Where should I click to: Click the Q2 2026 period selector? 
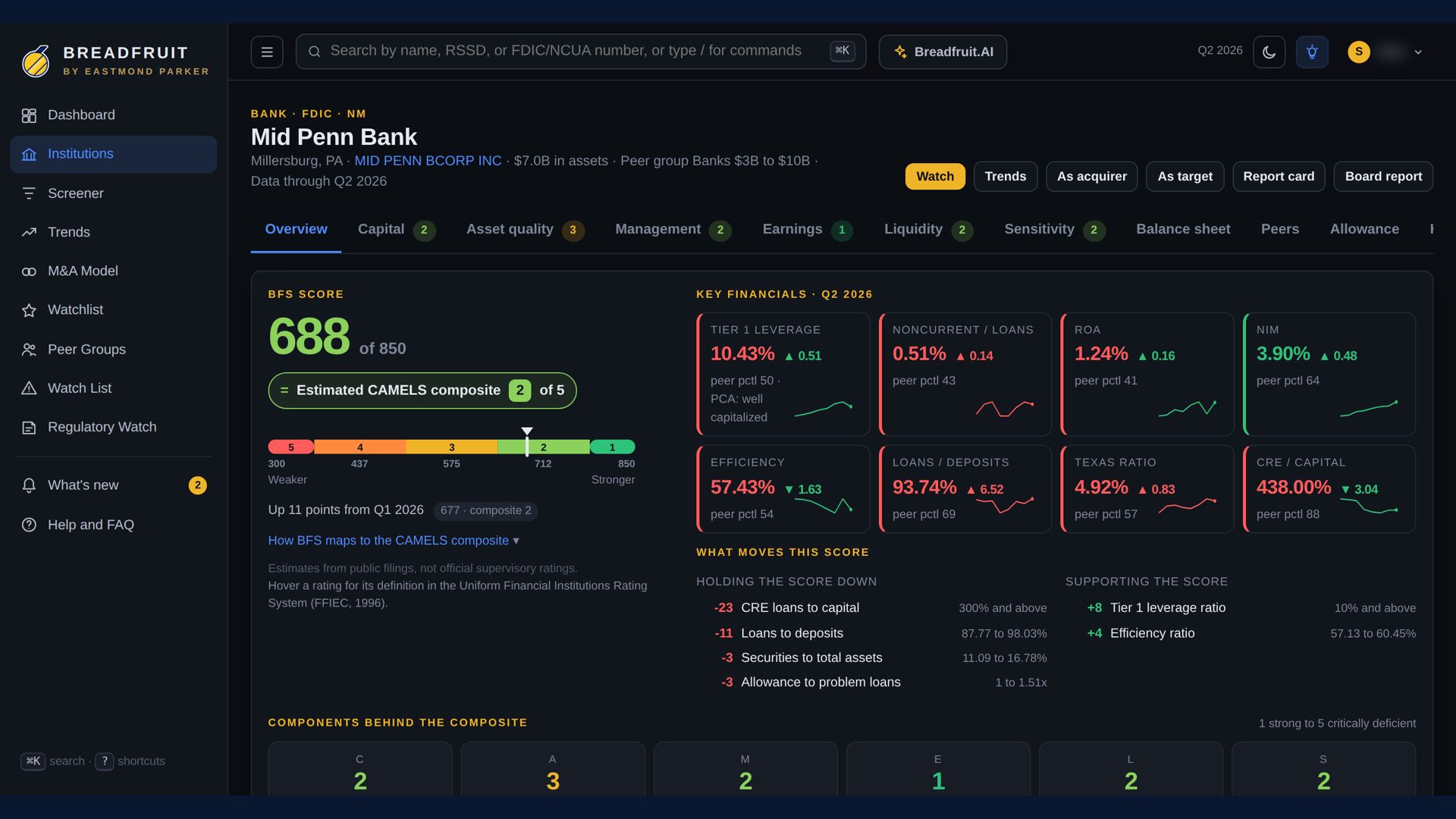pyautogui.click(x=1220, y=51)
